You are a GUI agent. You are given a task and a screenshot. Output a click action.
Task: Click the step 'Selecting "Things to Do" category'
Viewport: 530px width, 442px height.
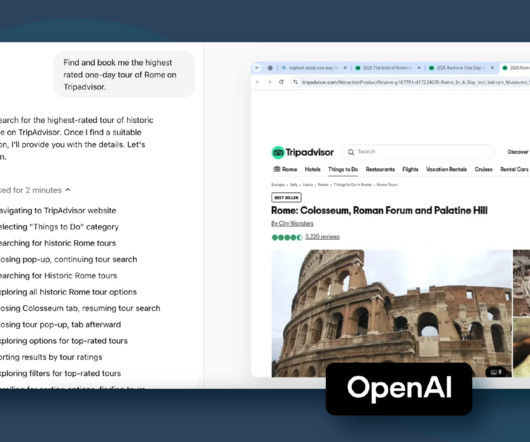(x=59, y=227)
